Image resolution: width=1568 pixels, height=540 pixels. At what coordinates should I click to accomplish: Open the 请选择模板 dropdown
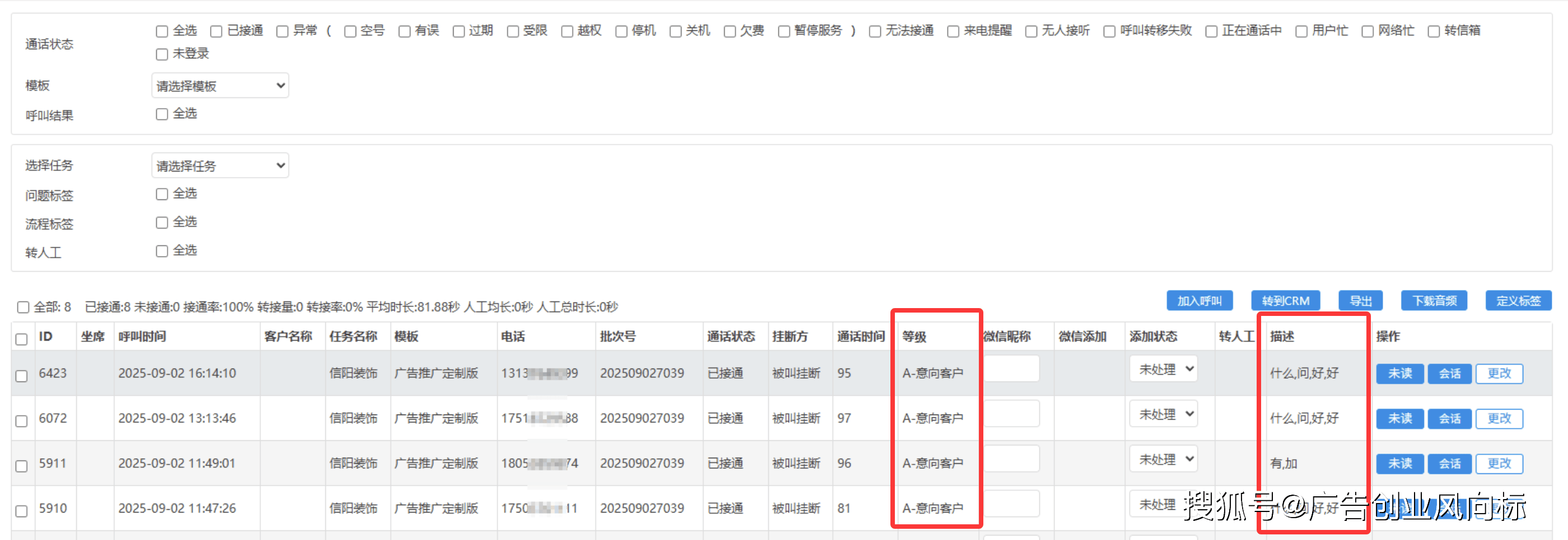(220, 86)
